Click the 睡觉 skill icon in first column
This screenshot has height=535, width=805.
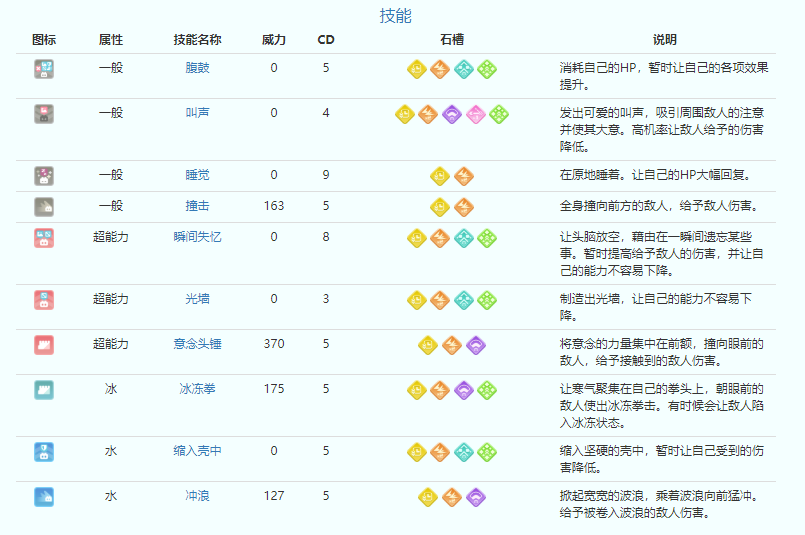click(x=44, y=176)
